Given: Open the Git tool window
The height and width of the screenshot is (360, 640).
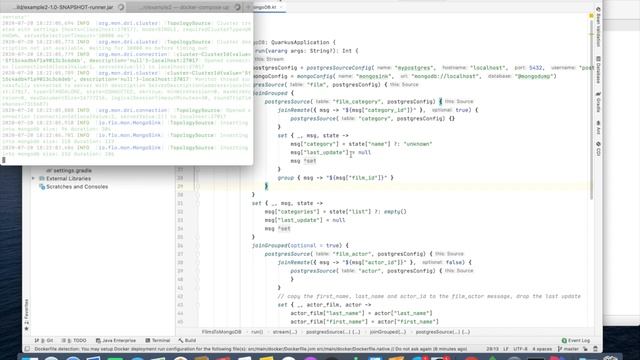Looking at the screenshot, I should coord(44,340).
